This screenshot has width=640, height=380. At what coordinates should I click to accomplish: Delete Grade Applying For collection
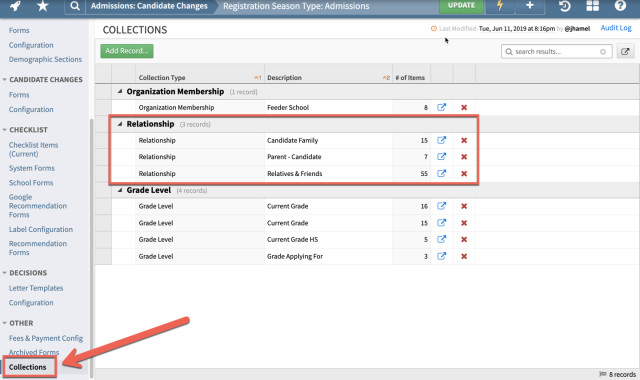pos(464,256)
